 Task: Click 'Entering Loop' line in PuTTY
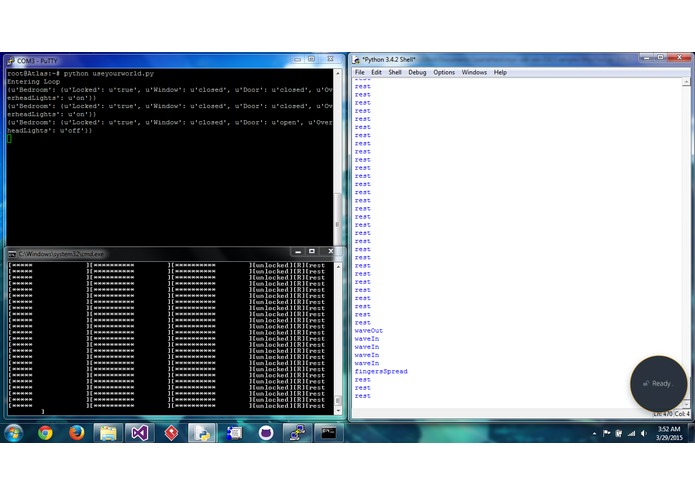coord(33,82)
